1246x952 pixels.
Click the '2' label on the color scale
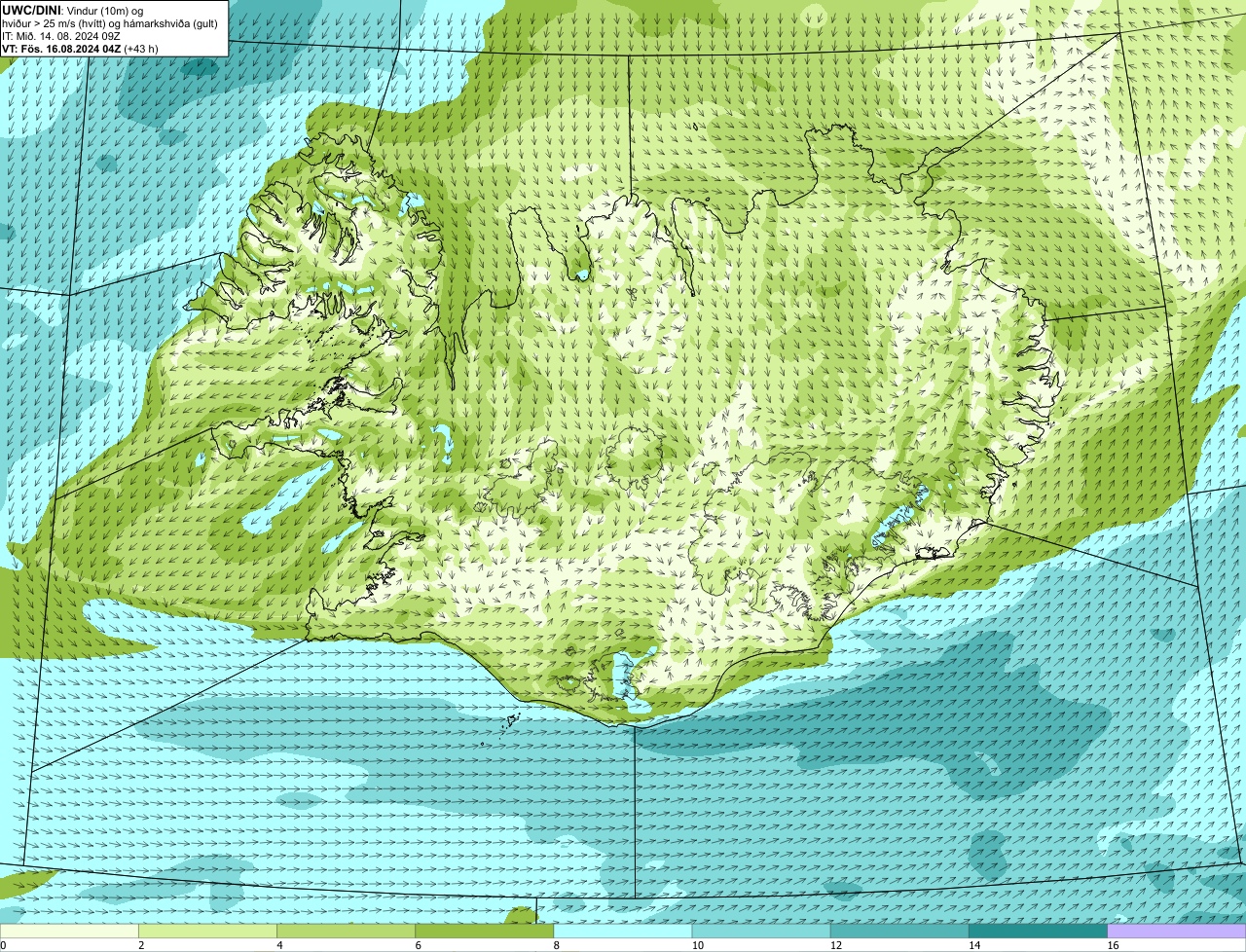[141, 945]
